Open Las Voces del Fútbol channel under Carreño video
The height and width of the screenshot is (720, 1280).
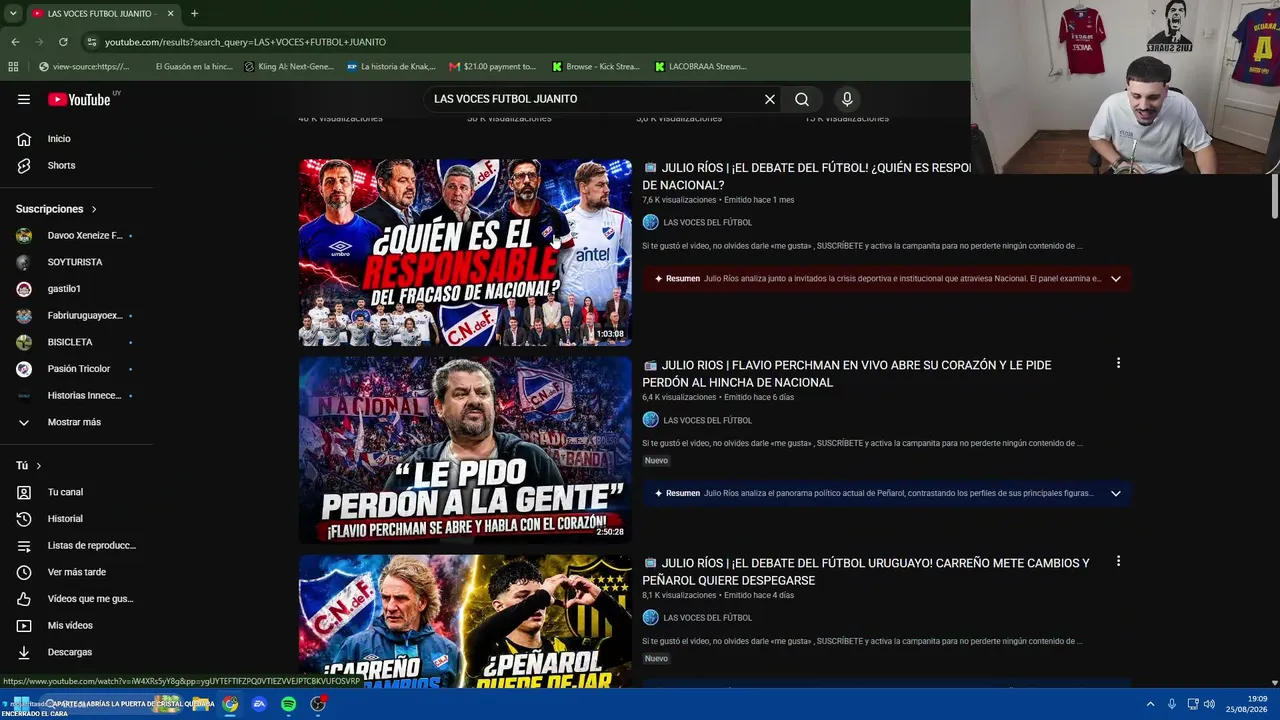pos(707,618)
